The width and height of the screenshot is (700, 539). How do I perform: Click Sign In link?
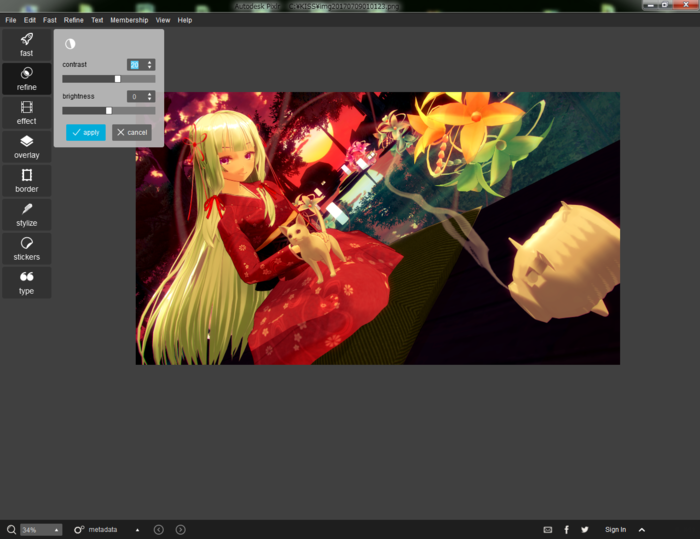[615, 530]
